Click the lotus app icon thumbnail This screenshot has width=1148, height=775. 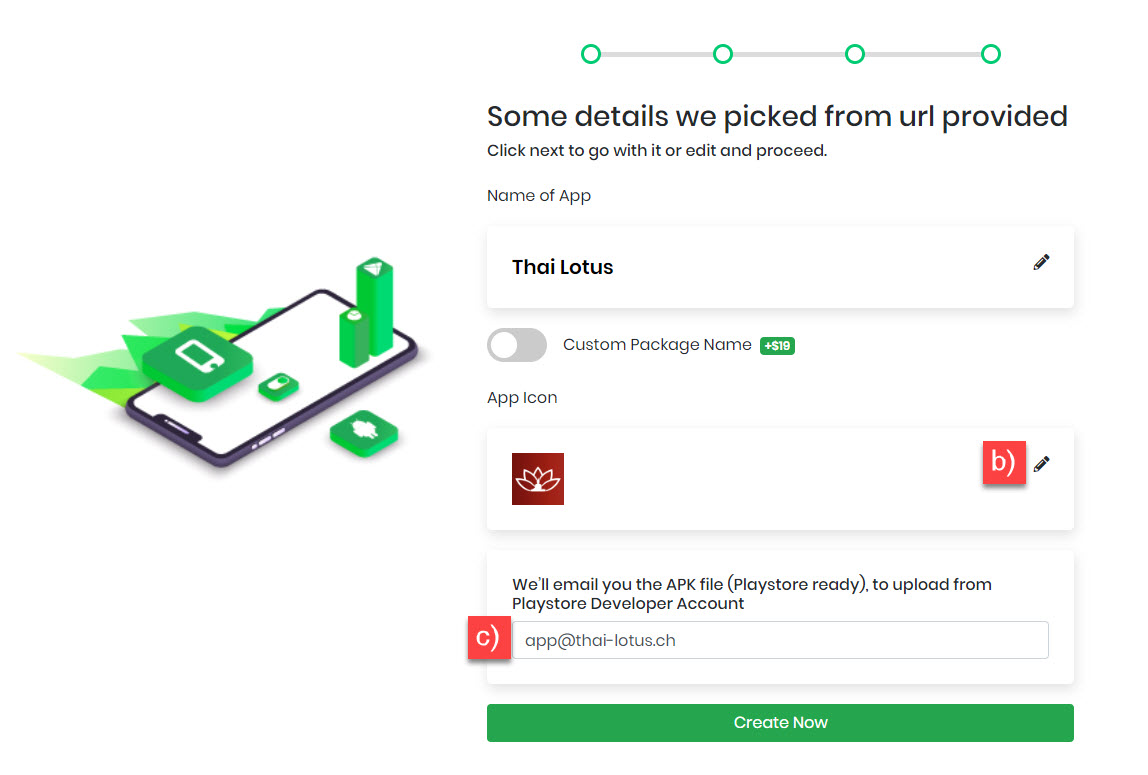(538, 479)
